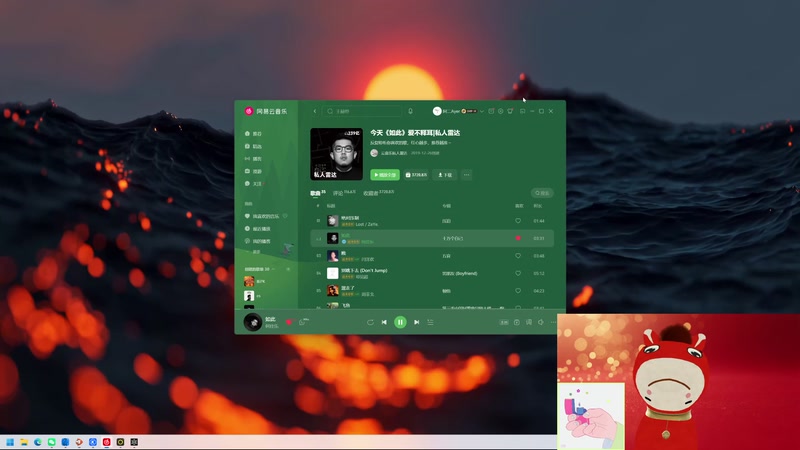This screenshot has width=800, height=450.
Task: Like the song lasting 03:48
Action: 518,256
